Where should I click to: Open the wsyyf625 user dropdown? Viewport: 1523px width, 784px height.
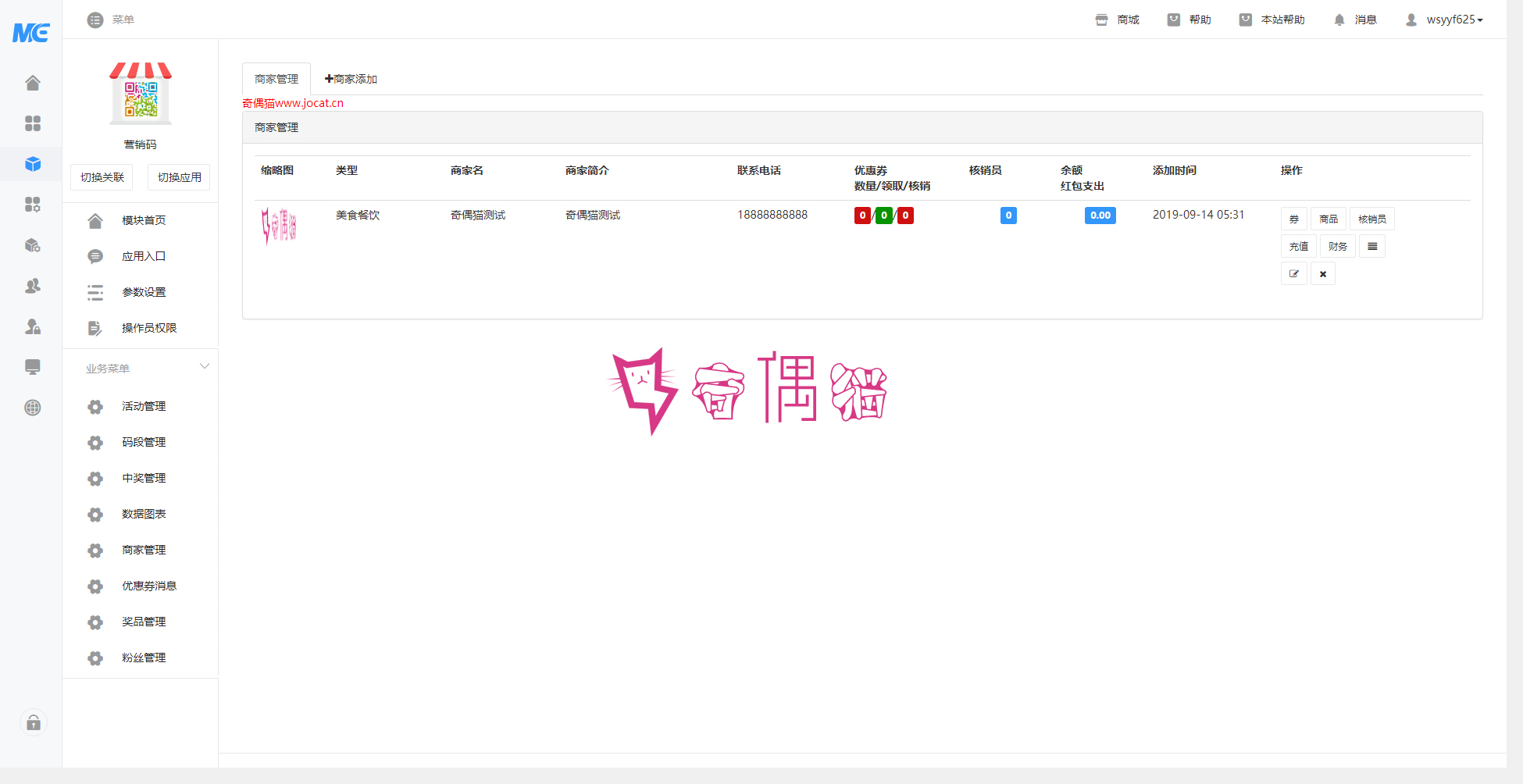click(1445, 20)
